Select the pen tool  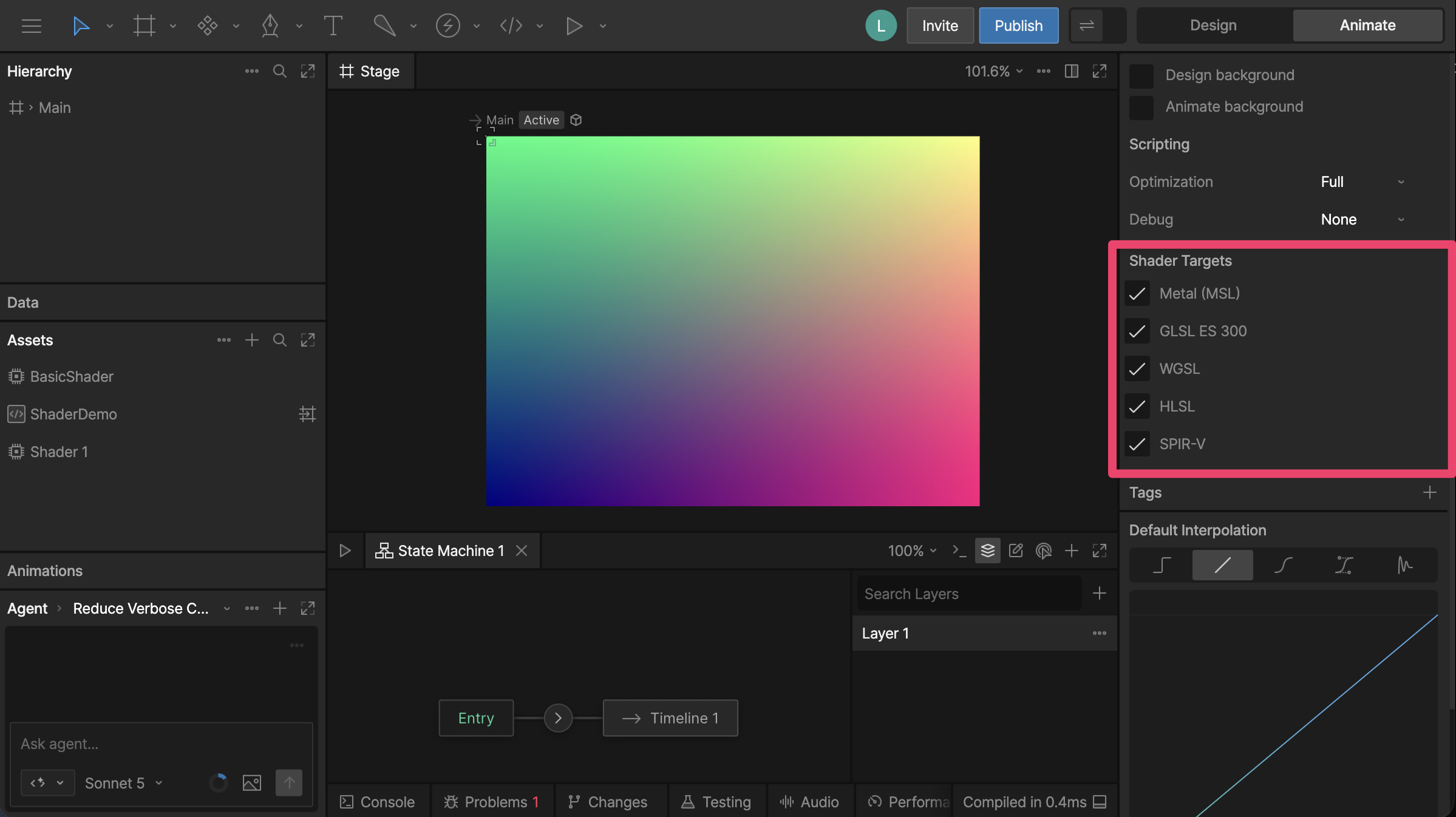[x=270, y=25]
